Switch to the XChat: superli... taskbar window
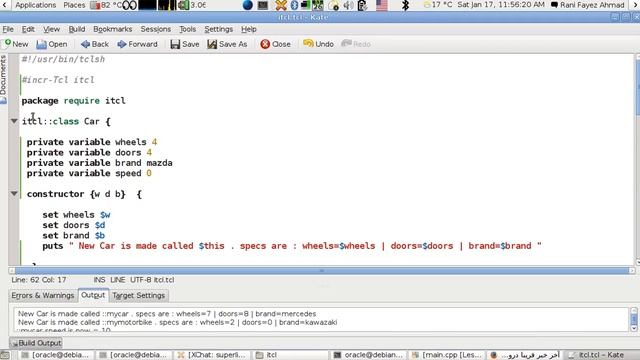Image resolution: width=640 pixels, height=360 pixels. [211, 355]
